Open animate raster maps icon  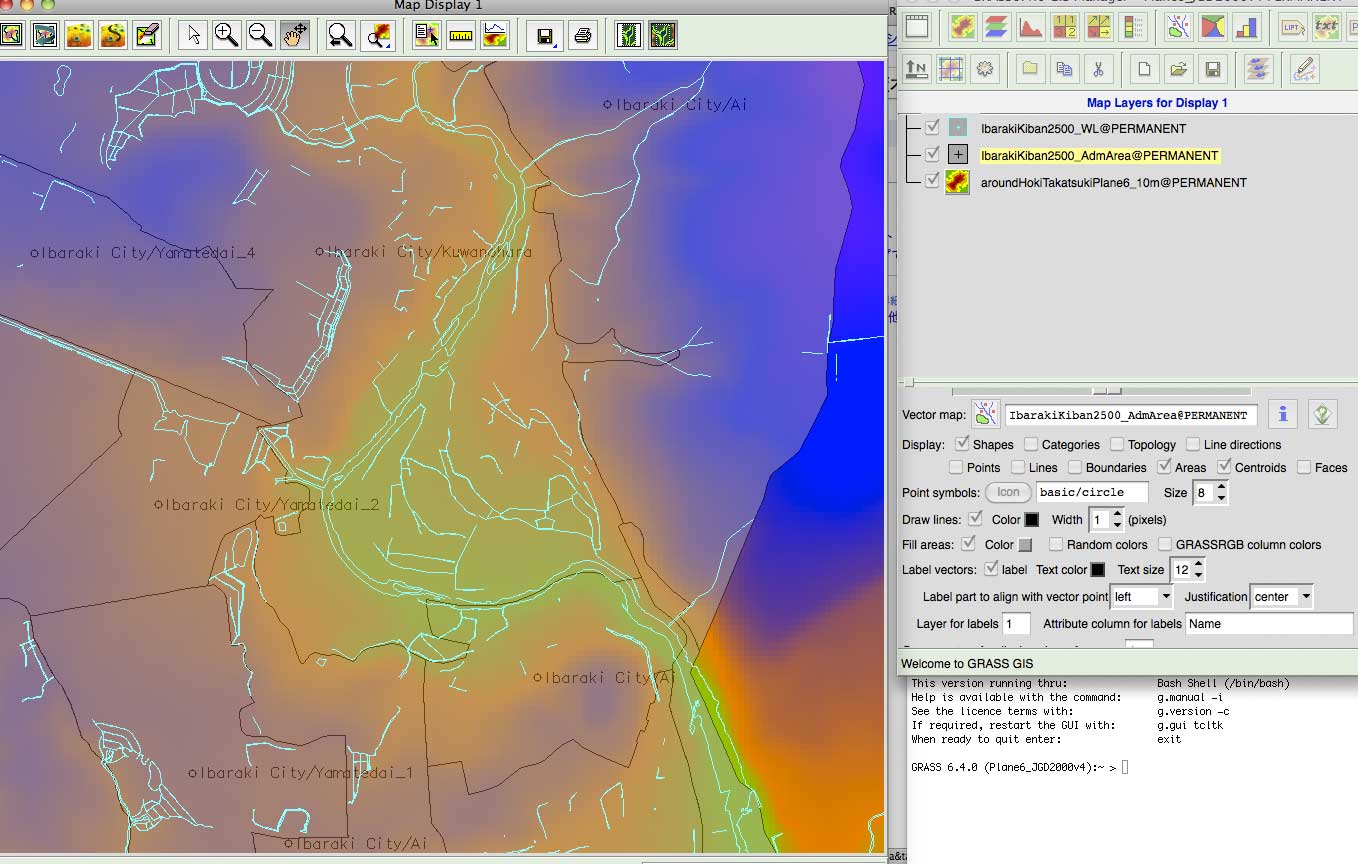pos(1258,69)
